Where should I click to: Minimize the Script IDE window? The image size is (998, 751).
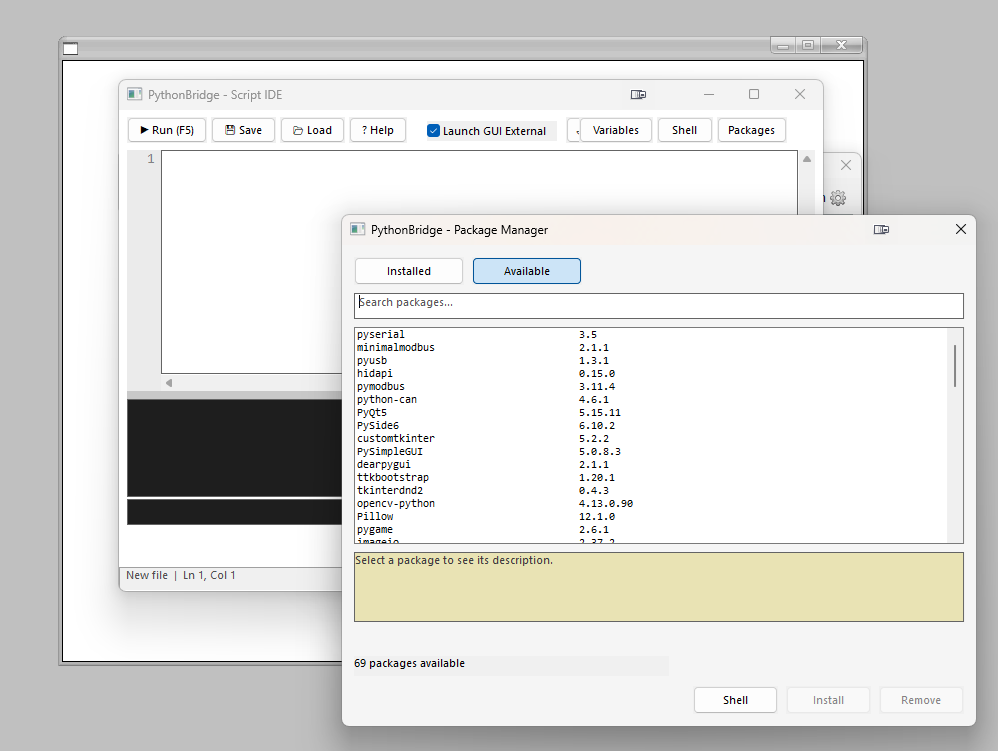709,94
